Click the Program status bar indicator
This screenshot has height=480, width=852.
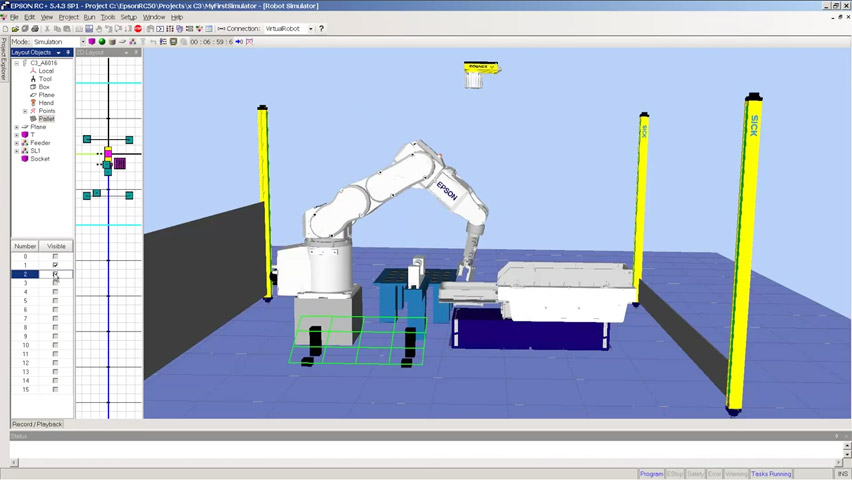pyautogui.click(x=651, y=474)
